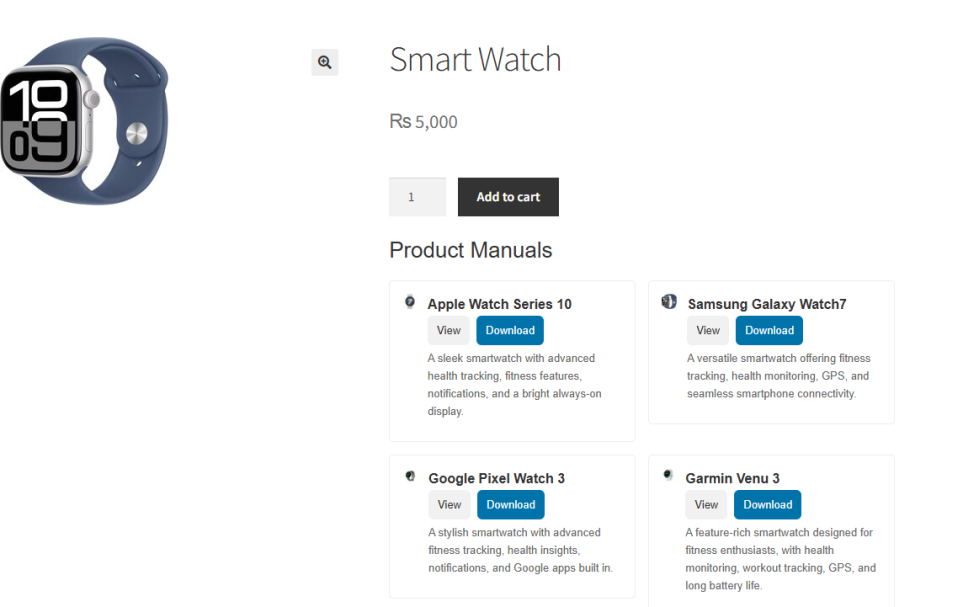Click the Garmin Venu 3 title

pos(732,478)
